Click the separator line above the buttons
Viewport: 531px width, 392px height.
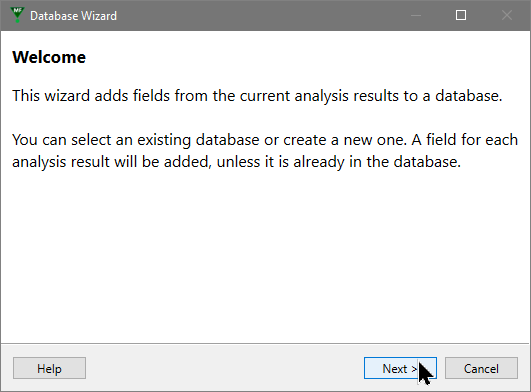click(x=265, y=344)
